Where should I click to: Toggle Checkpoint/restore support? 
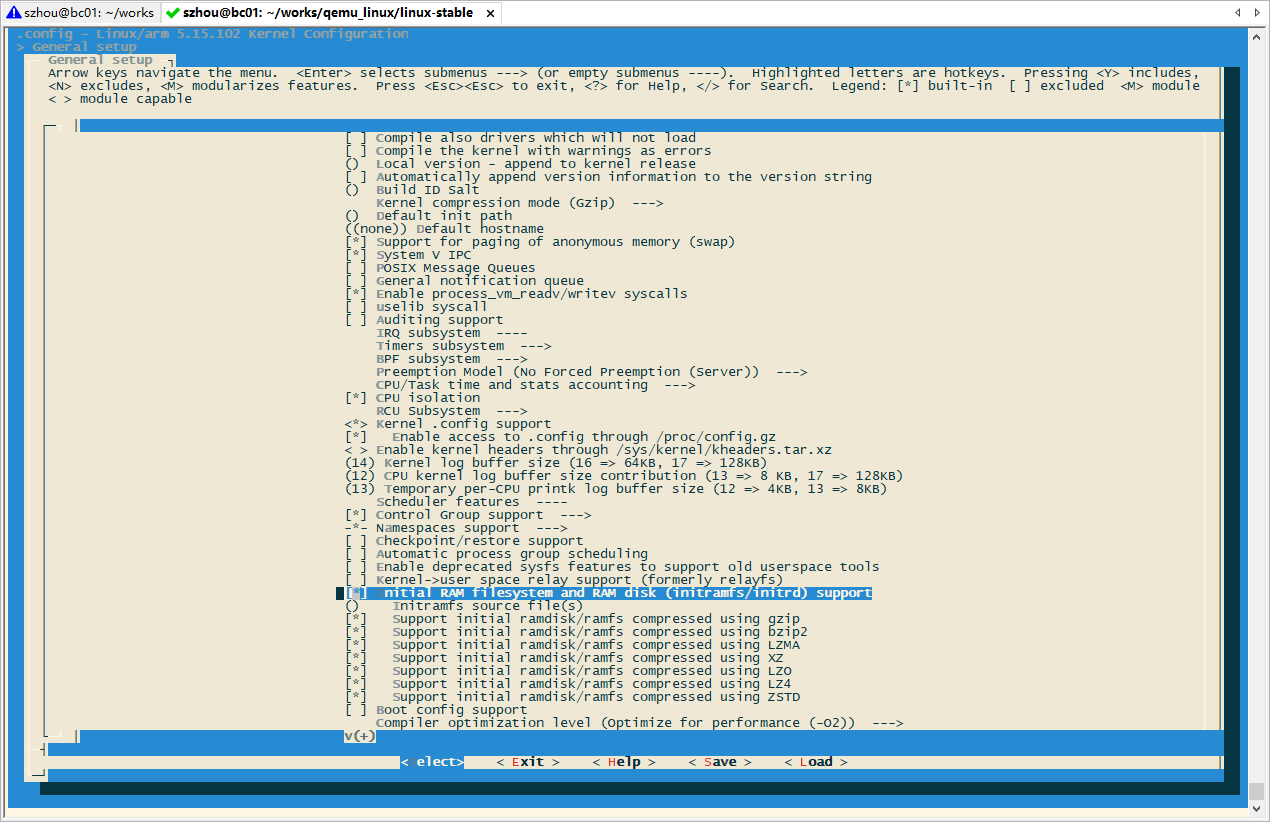point(464,541)
